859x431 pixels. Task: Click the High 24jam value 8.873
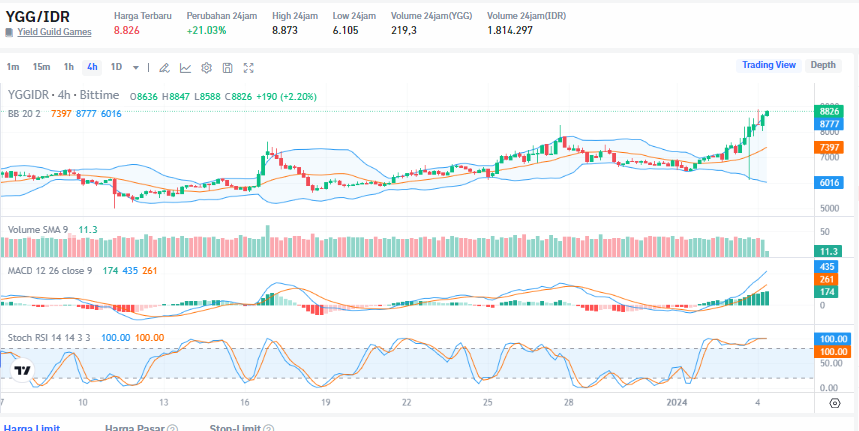click(x=285, y=31)
